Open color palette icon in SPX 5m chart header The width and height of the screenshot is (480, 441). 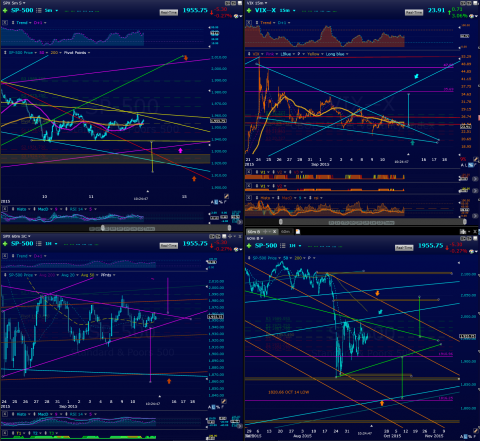click(236, 16)
